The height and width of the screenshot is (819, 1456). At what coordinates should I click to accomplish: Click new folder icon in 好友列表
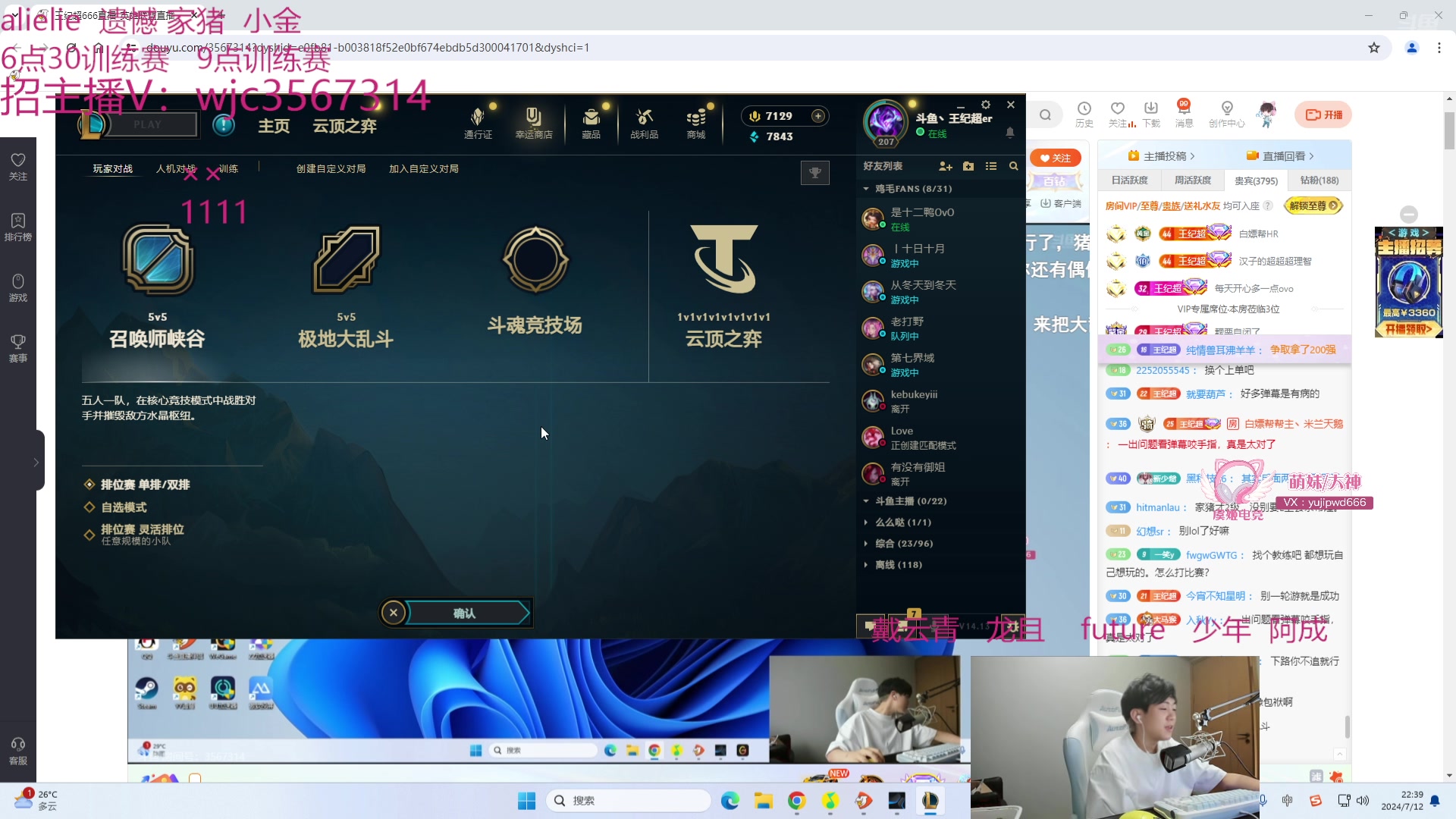pyautogui.click(x=968, y=166)
